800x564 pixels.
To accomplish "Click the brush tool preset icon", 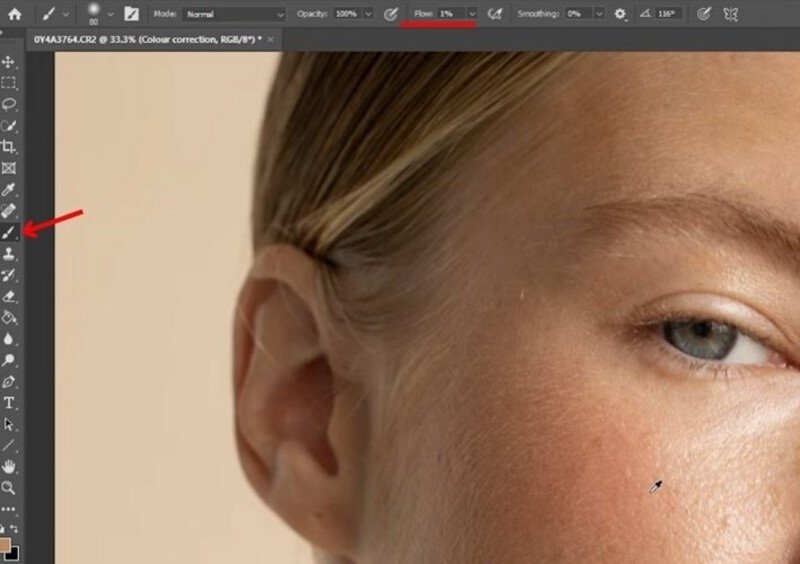I will click(x=48, y=14).
